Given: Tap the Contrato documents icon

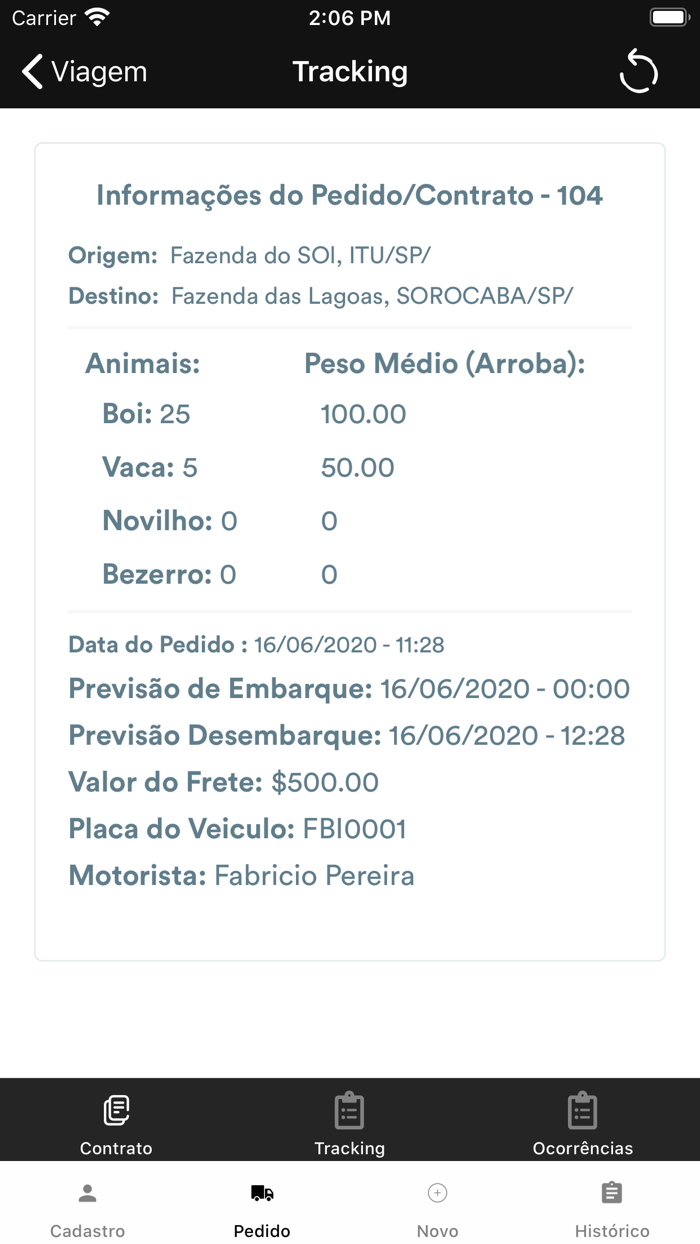Looking at the screenshot, I should (x=116, y=1110).
